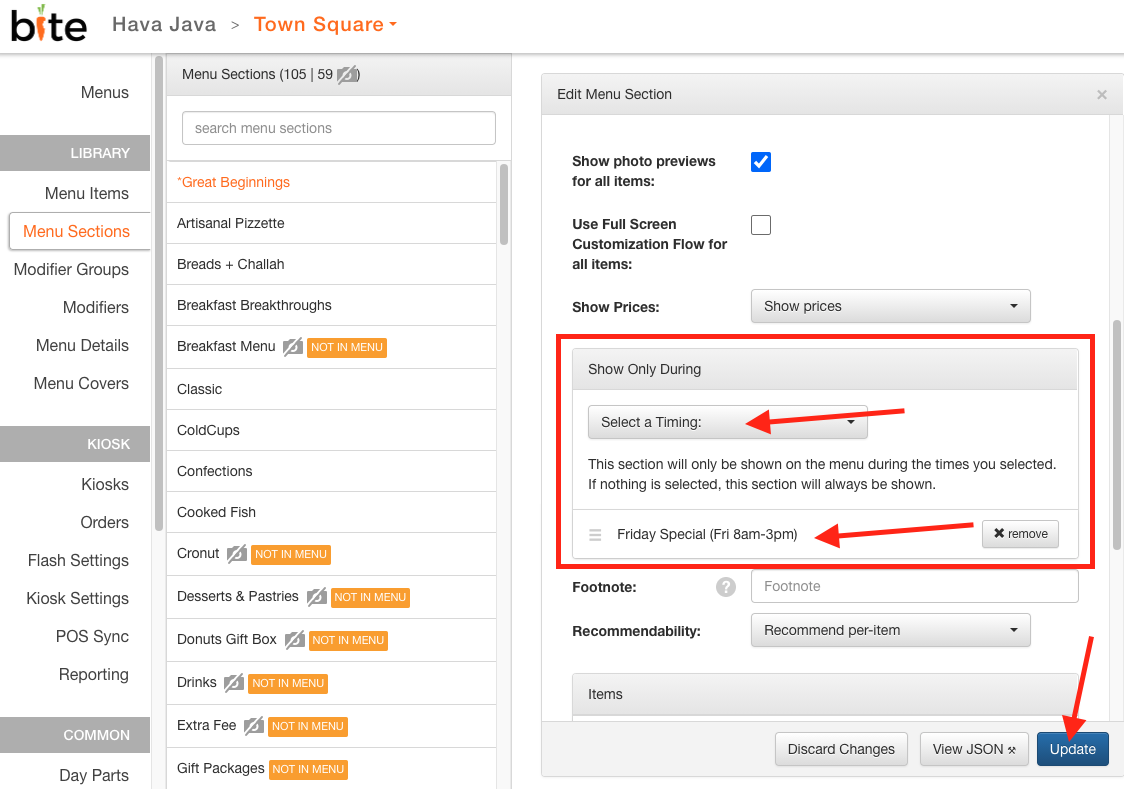Click hidden icon next to Drinks
The width and height of the screenshot is (1124, 789).
point(234,683)
